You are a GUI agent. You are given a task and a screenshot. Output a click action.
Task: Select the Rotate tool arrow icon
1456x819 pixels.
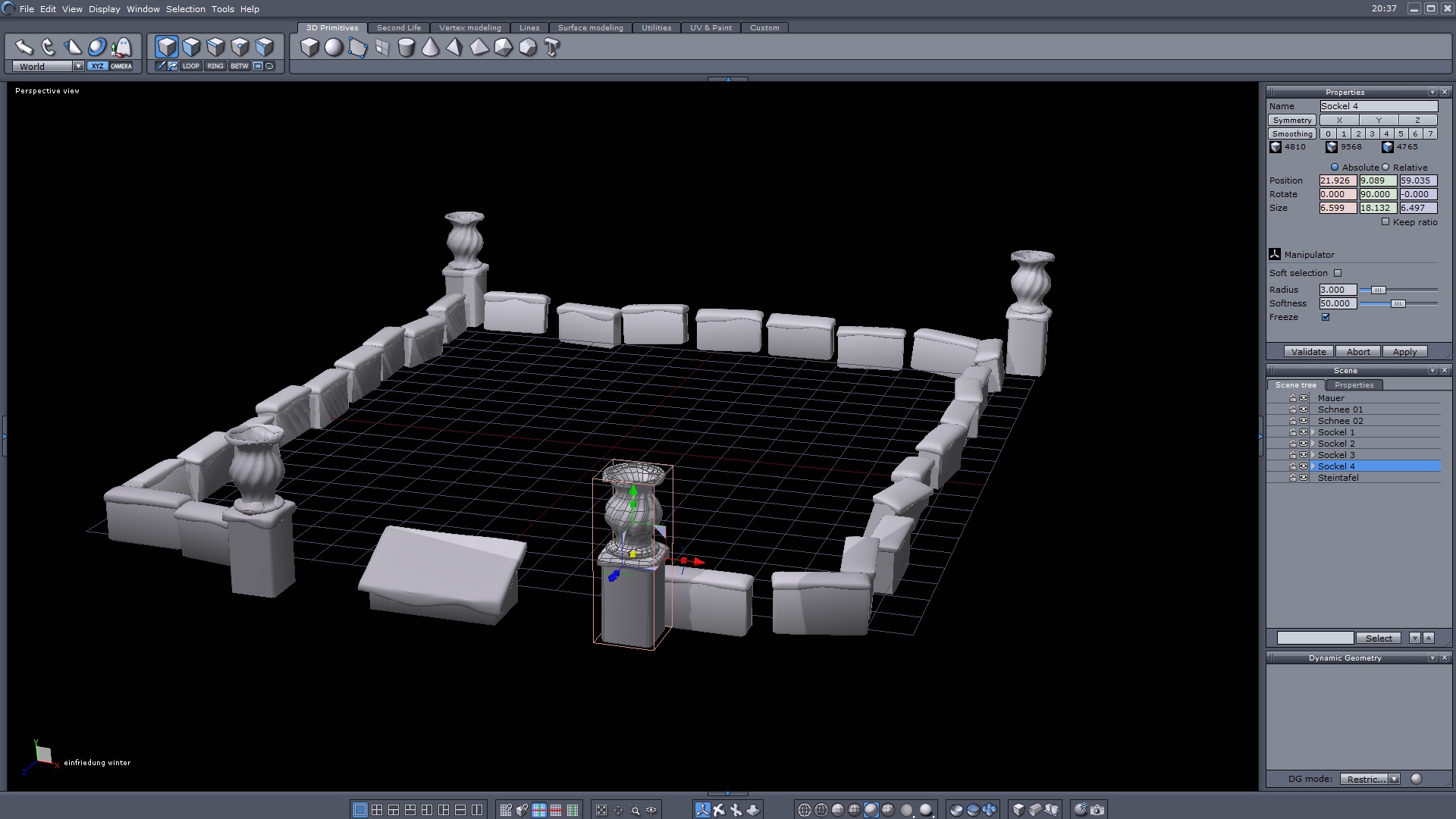click(49, 47)
